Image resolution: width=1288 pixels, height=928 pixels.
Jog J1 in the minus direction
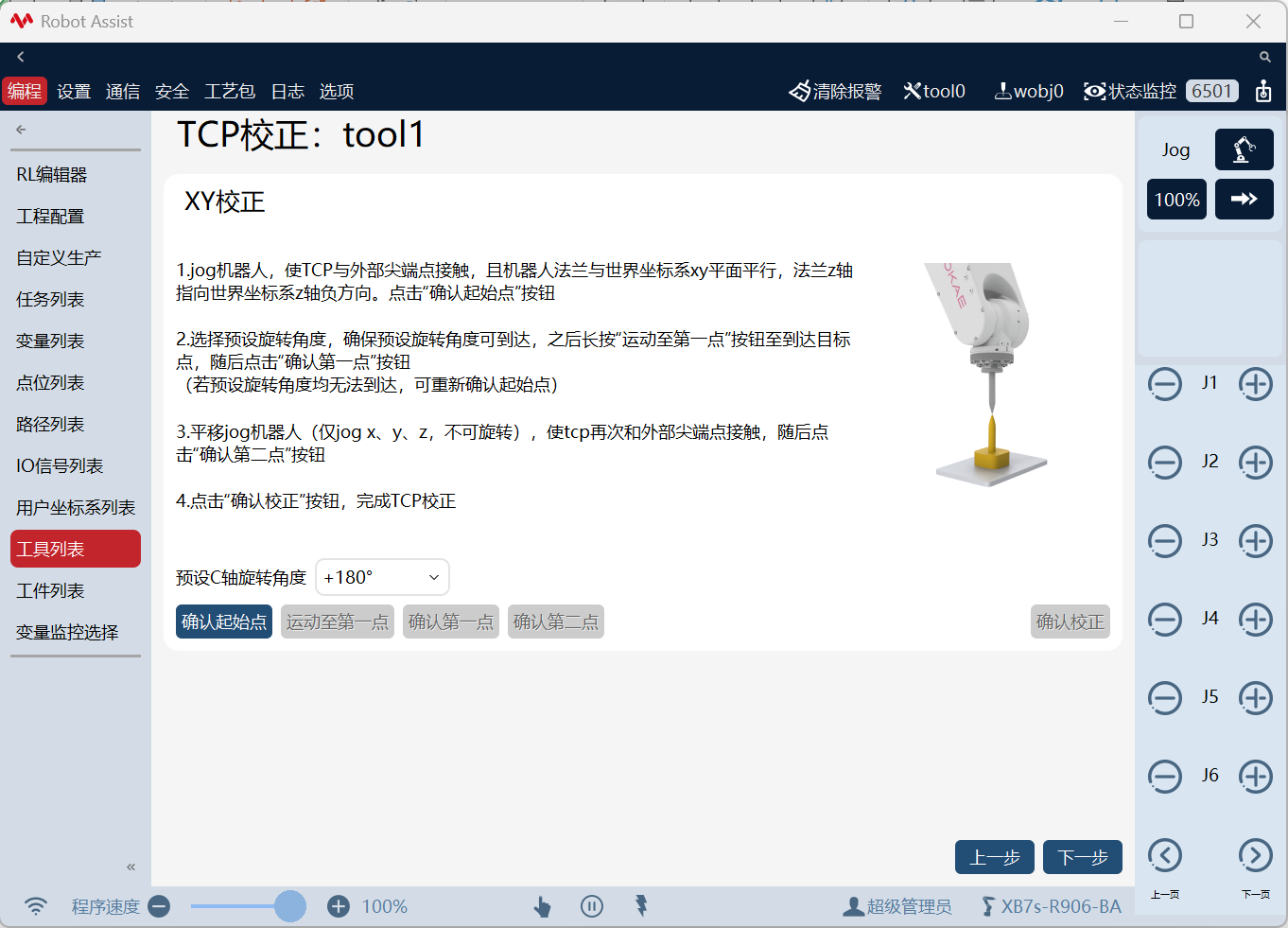pyautogui.click(x=1165, y=384)
